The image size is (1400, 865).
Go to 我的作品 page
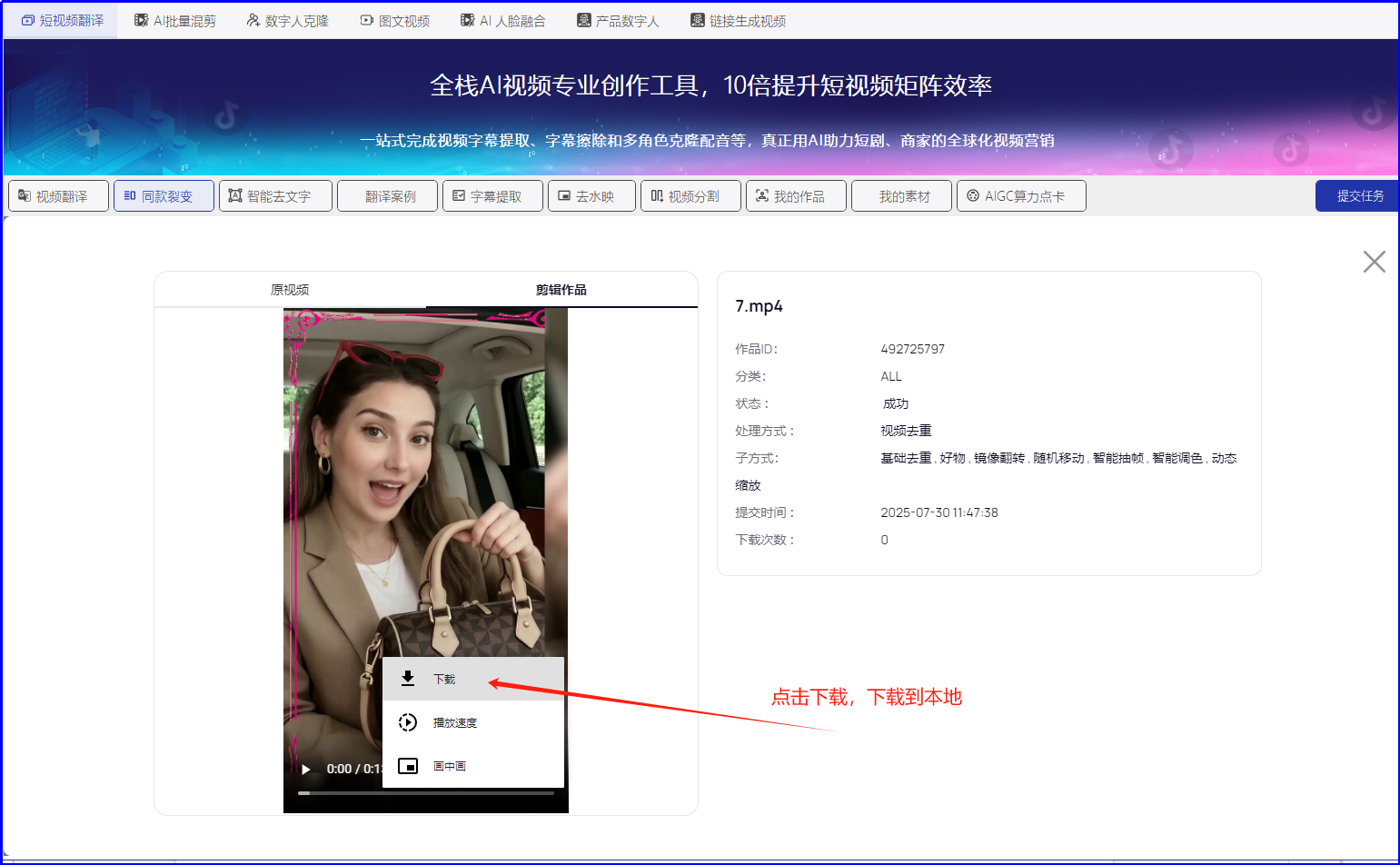796,196
